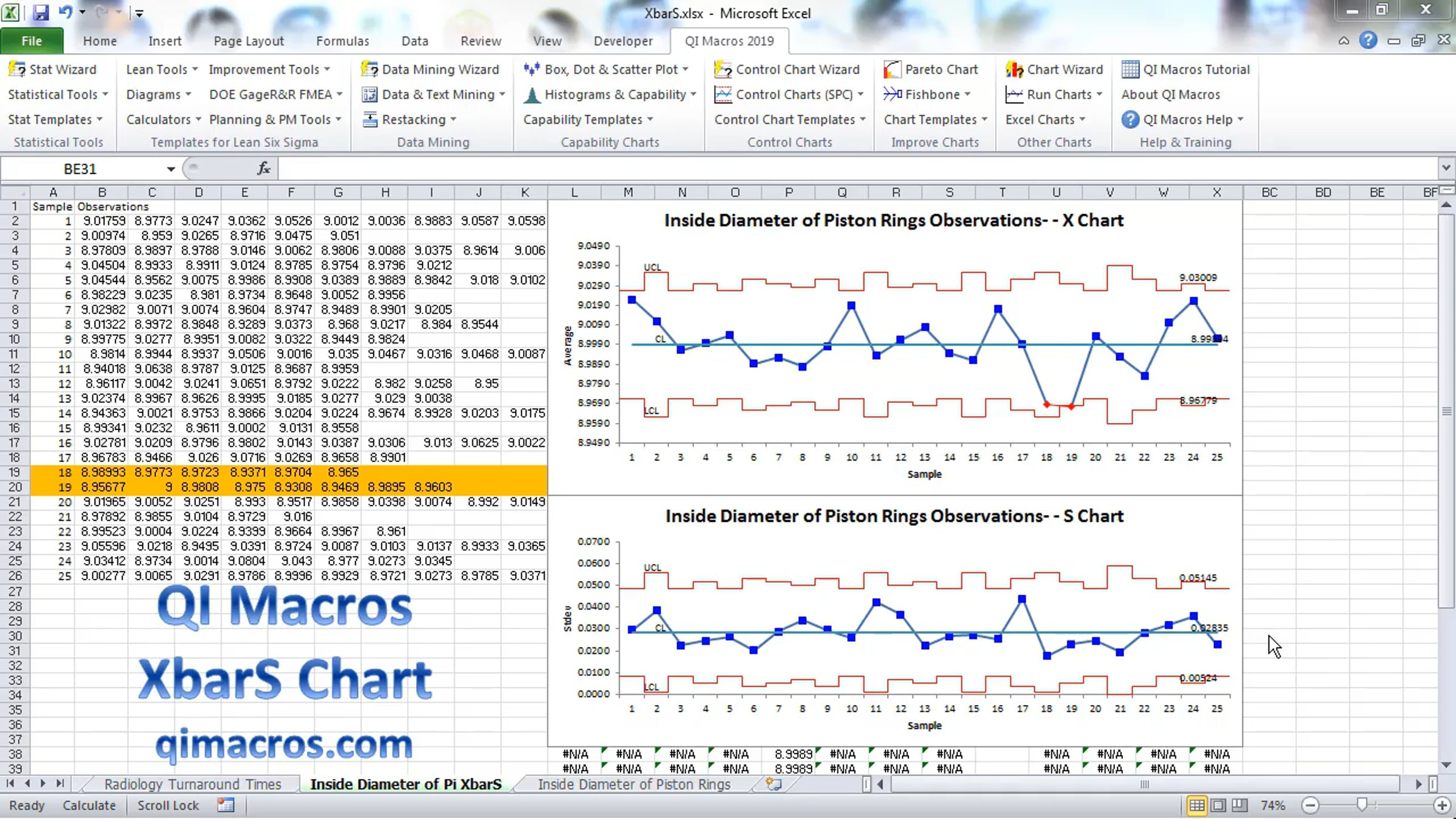Open the File tab
1456x819 pixels.
coord(32,41)
